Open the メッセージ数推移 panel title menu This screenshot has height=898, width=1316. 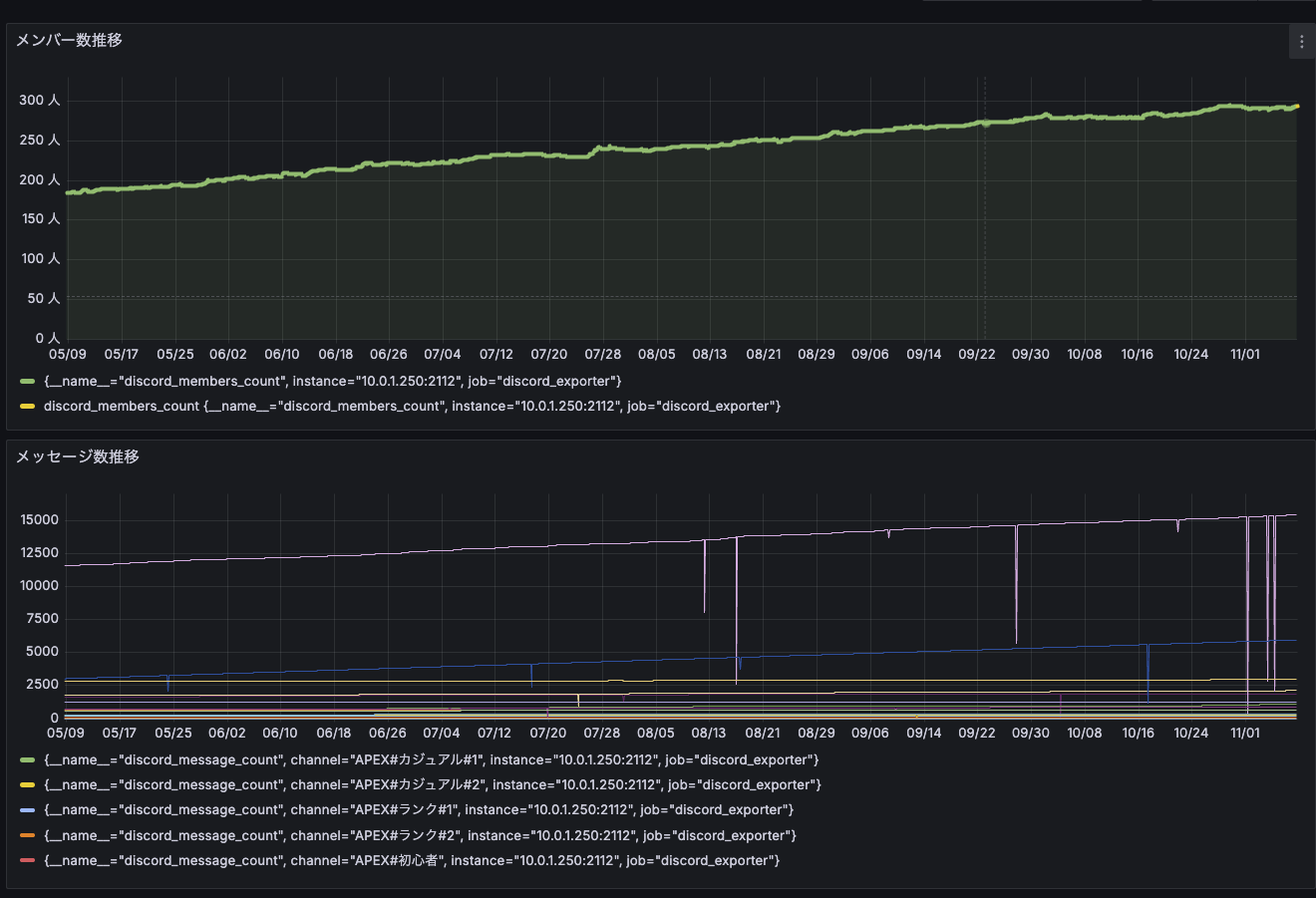(x=76, y=456)
